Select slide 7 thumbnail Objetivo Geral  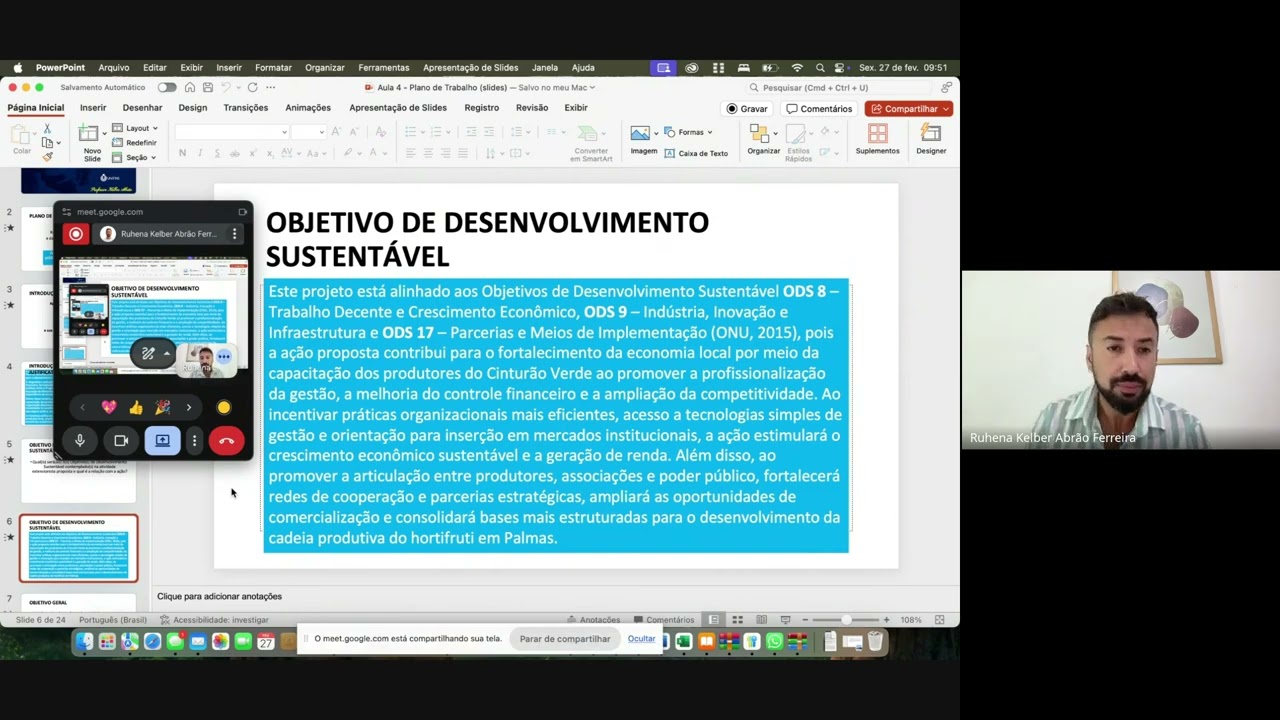(x=79, y=603)
